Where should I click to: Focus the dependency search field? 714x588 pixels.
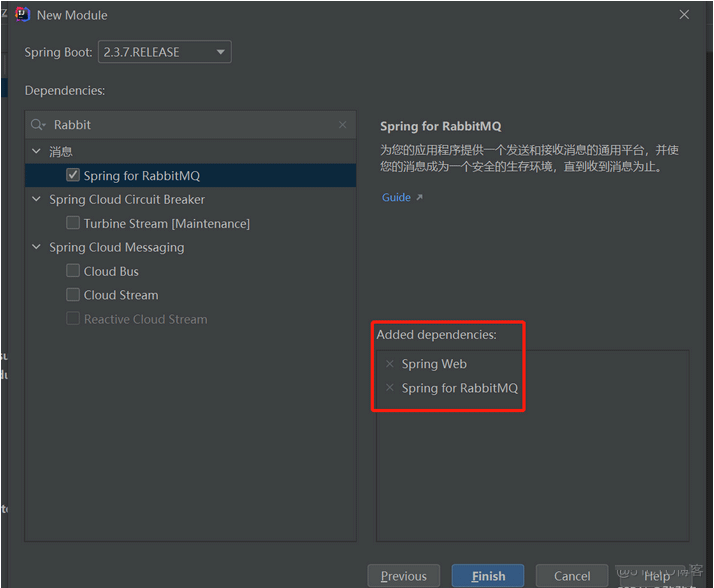190,125
